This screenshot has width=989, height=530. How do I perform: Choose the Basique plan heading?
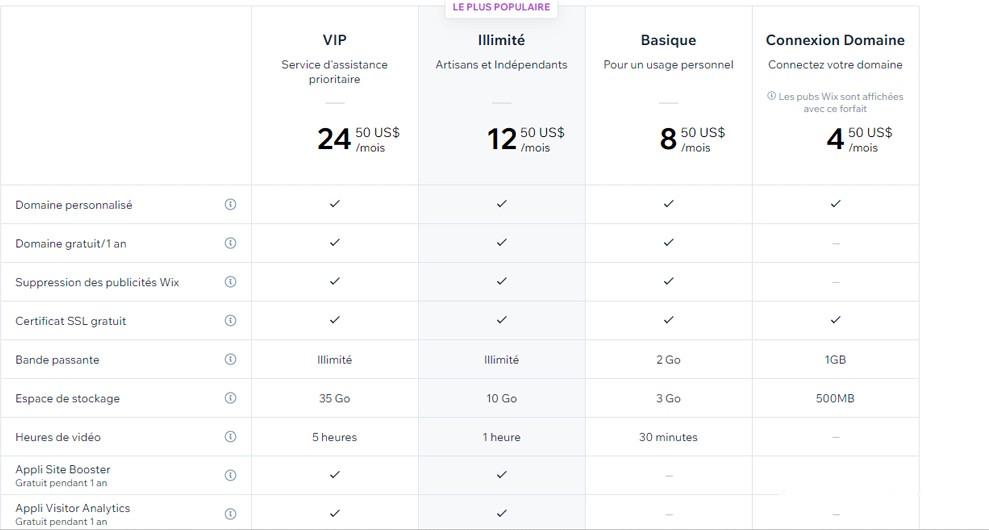pyautogui.click(x=669, y=40)
